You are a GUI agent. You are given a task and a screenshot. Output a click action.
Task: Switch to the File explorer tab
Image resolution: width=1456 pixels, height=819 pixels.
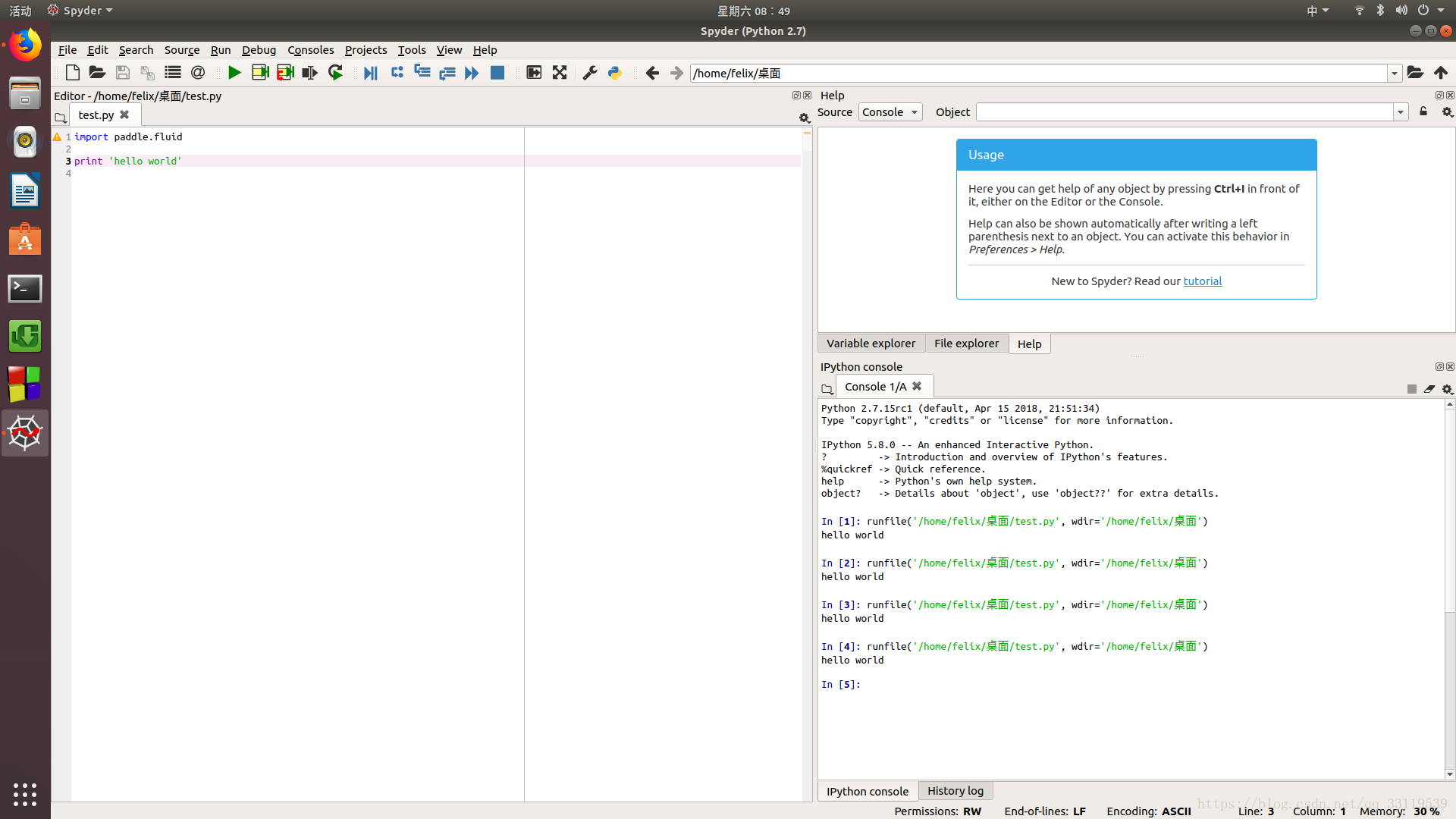(966, 344)
